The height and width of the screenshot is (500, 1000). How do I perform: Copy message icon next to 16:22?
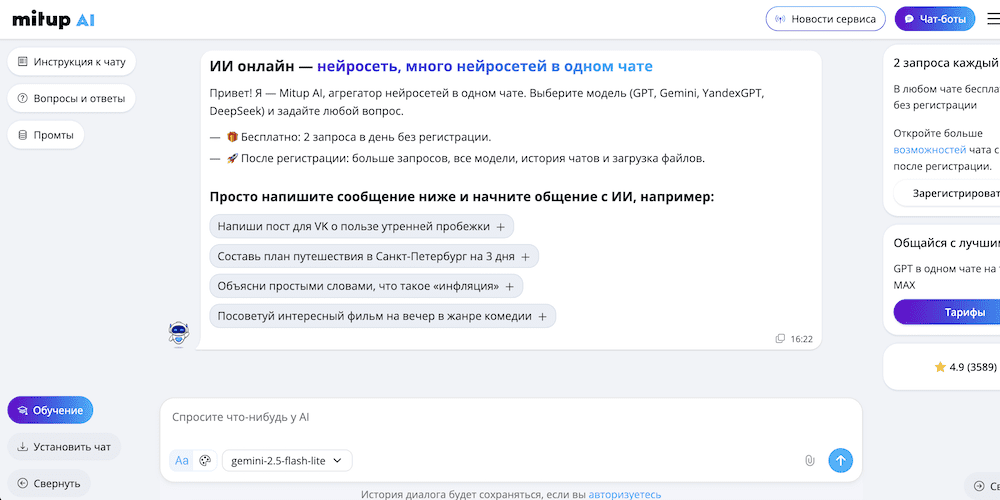coord(779,339)
